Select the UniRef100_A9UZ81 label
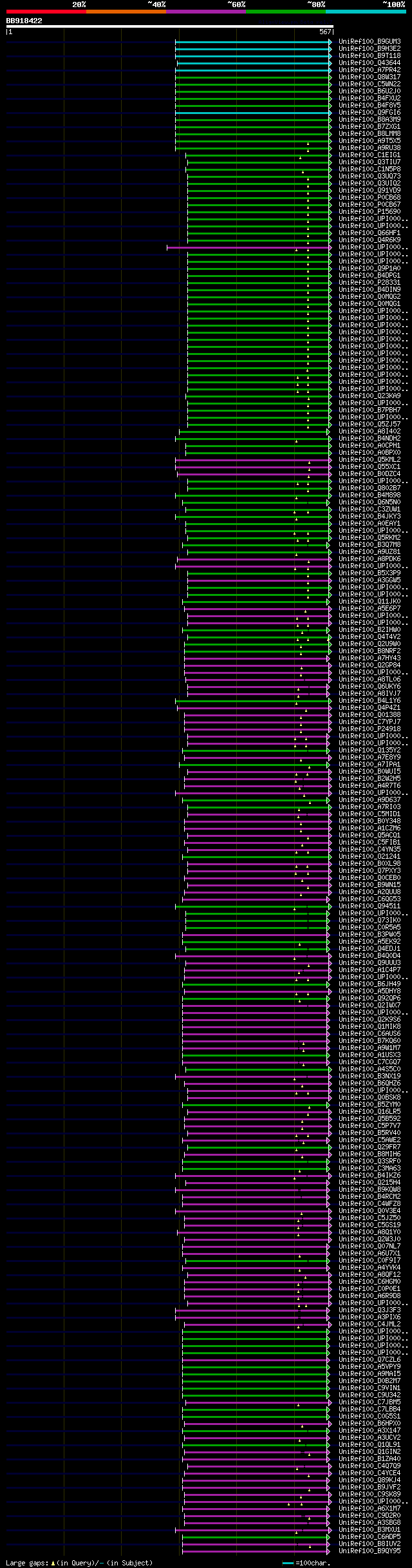This screenshot has height=1568, width=412. pyautogui.click(x=370, y=552)
